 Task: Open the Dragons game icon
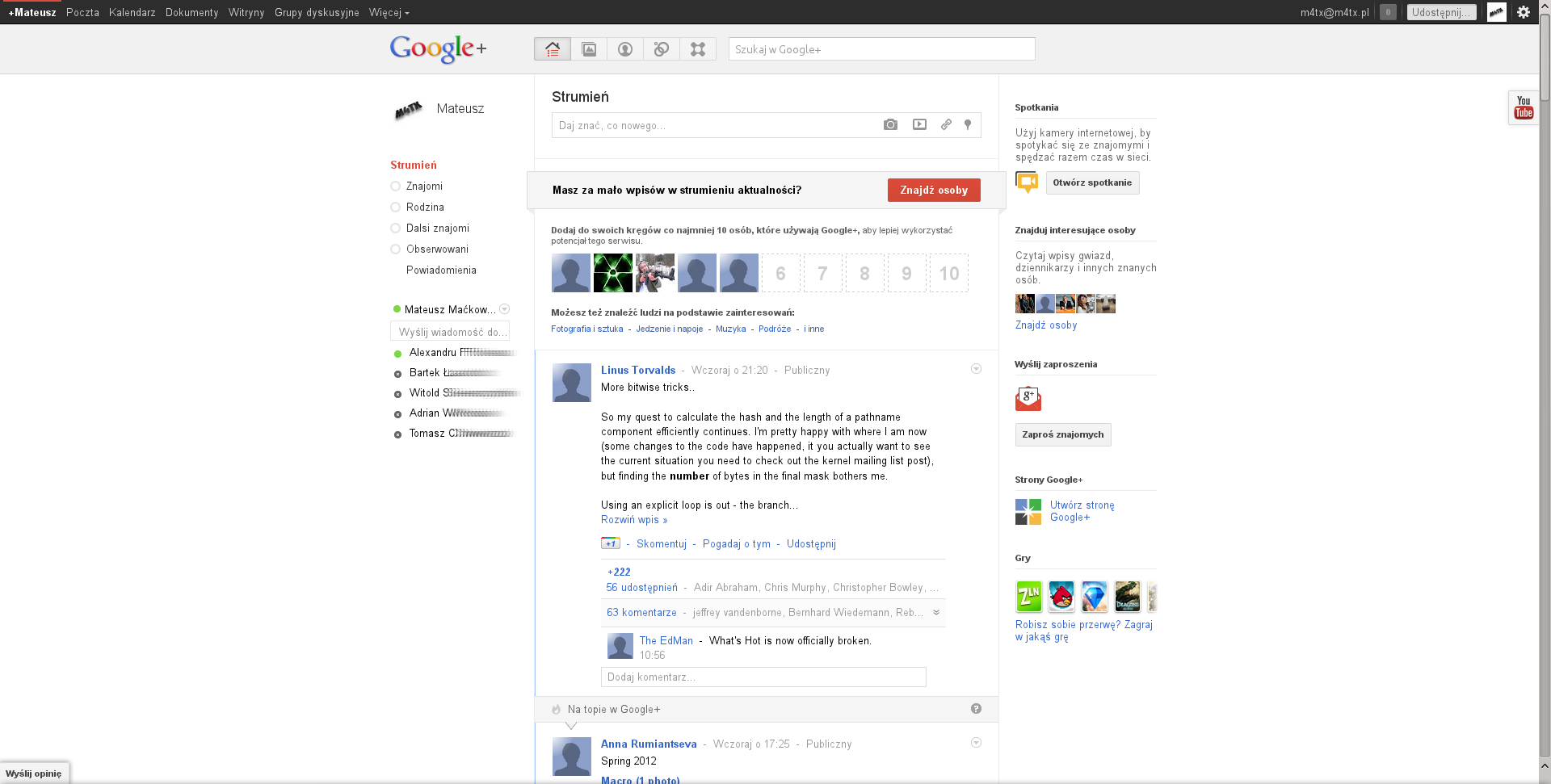click(x=1128, y=597)
